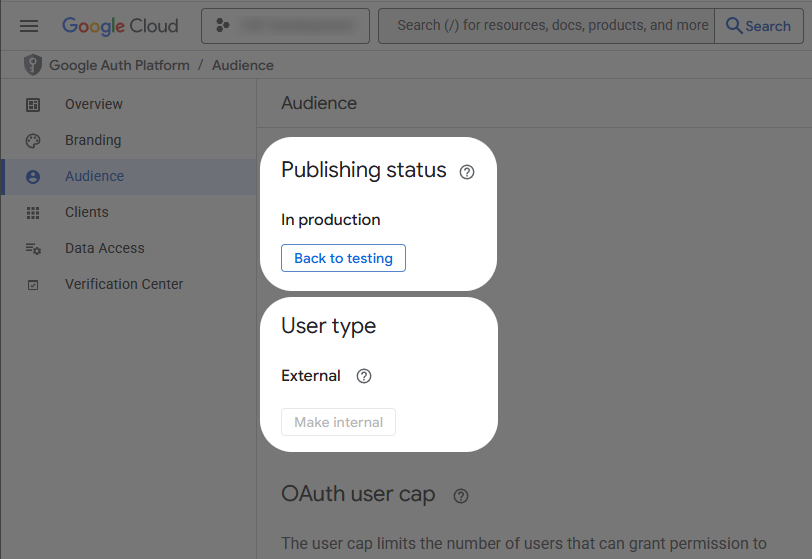Click the Audience page heading
This screenshot has width=812, height=559.
pyautogui.click(x=319, y=103)
